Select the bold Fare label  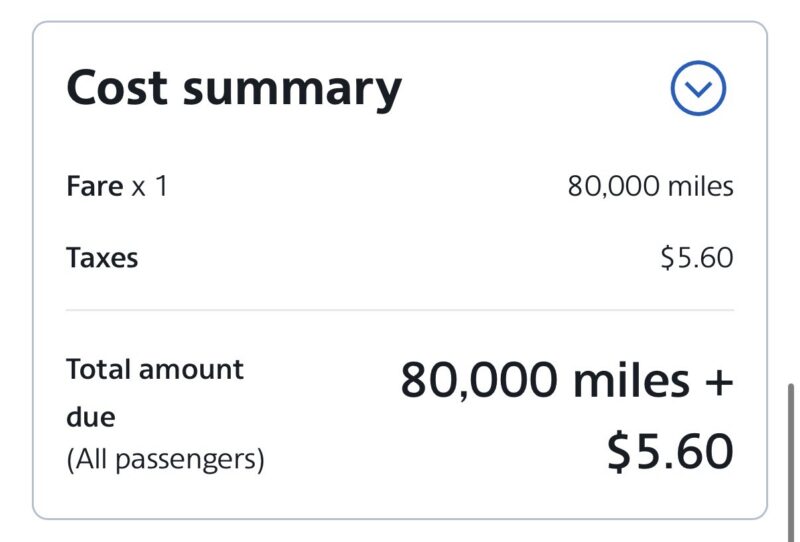pos(95,186)
